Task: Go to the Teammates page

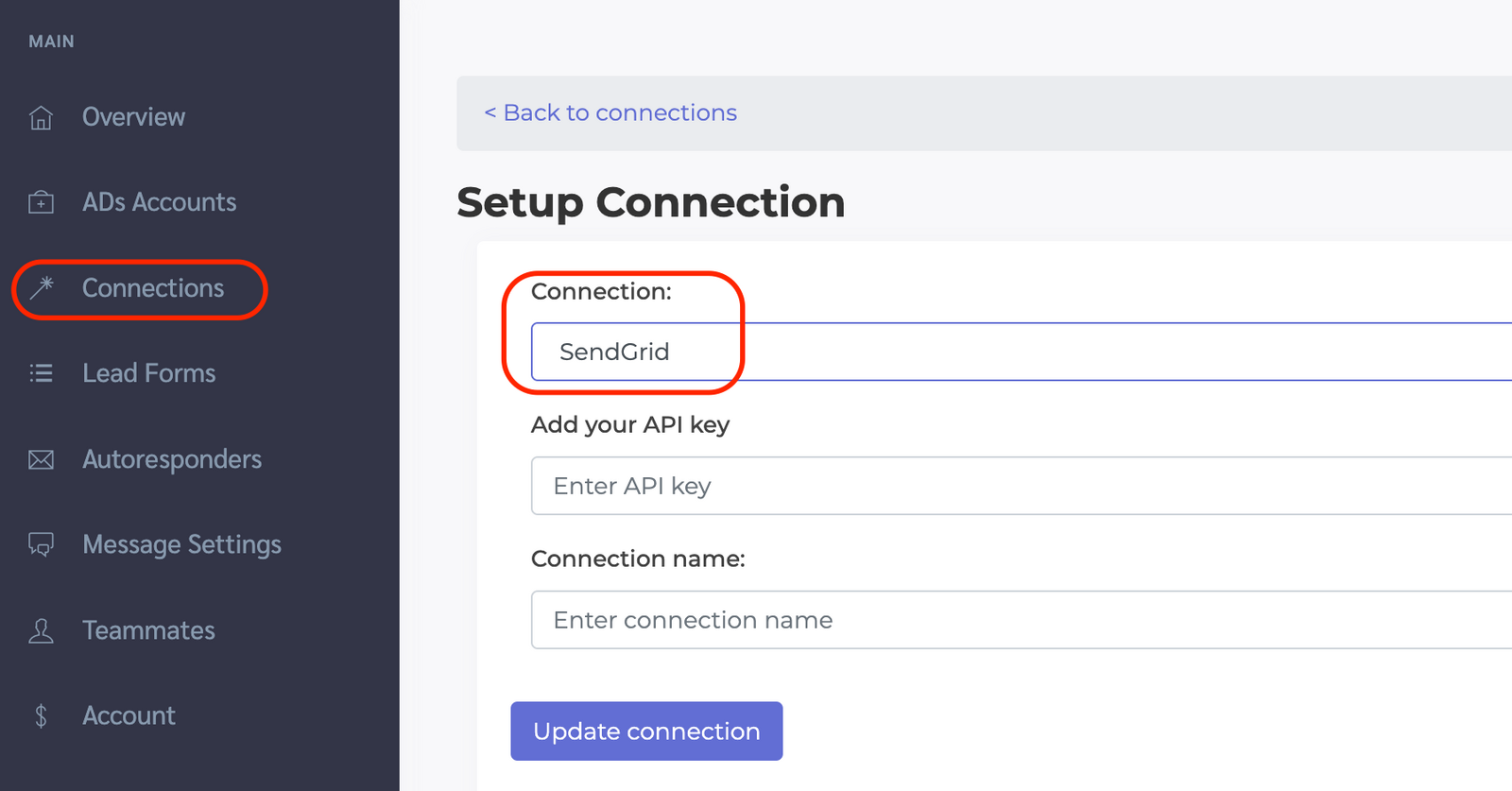Action: click(x=147, y=630)
